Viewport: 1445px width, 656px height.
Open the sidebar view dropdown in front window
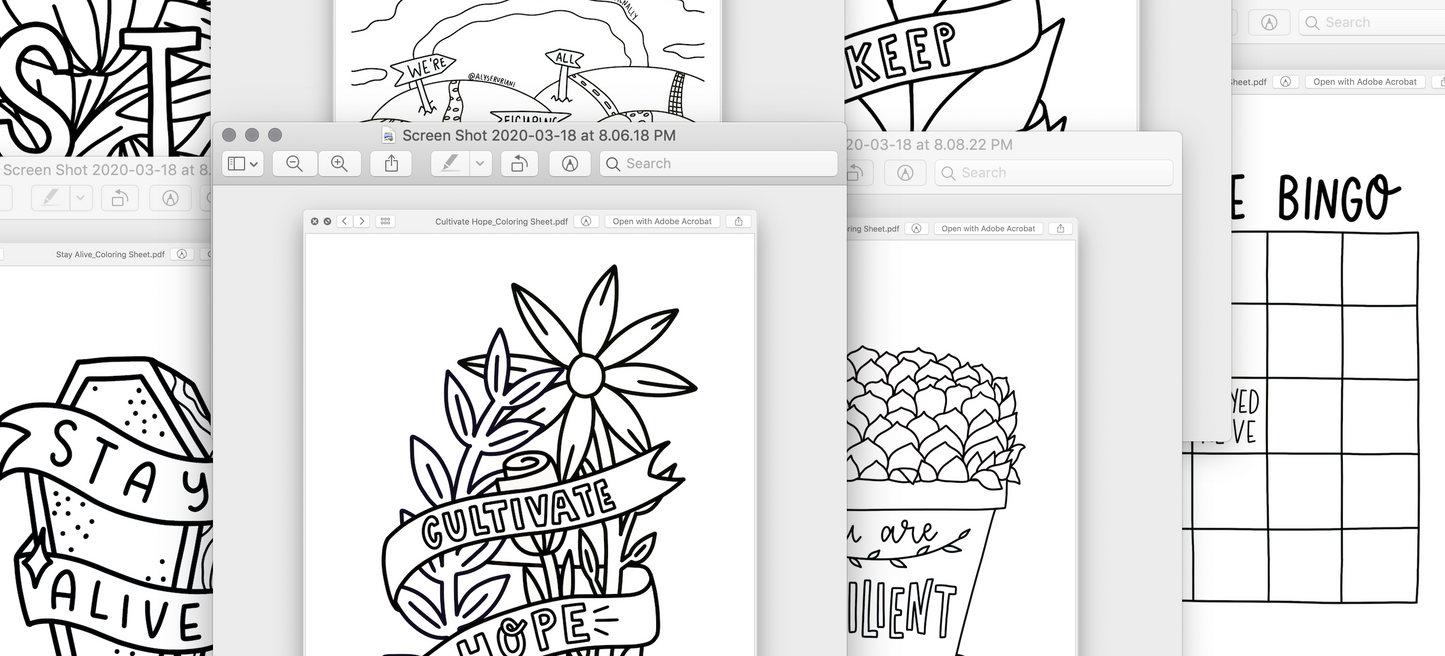(243, 164)
